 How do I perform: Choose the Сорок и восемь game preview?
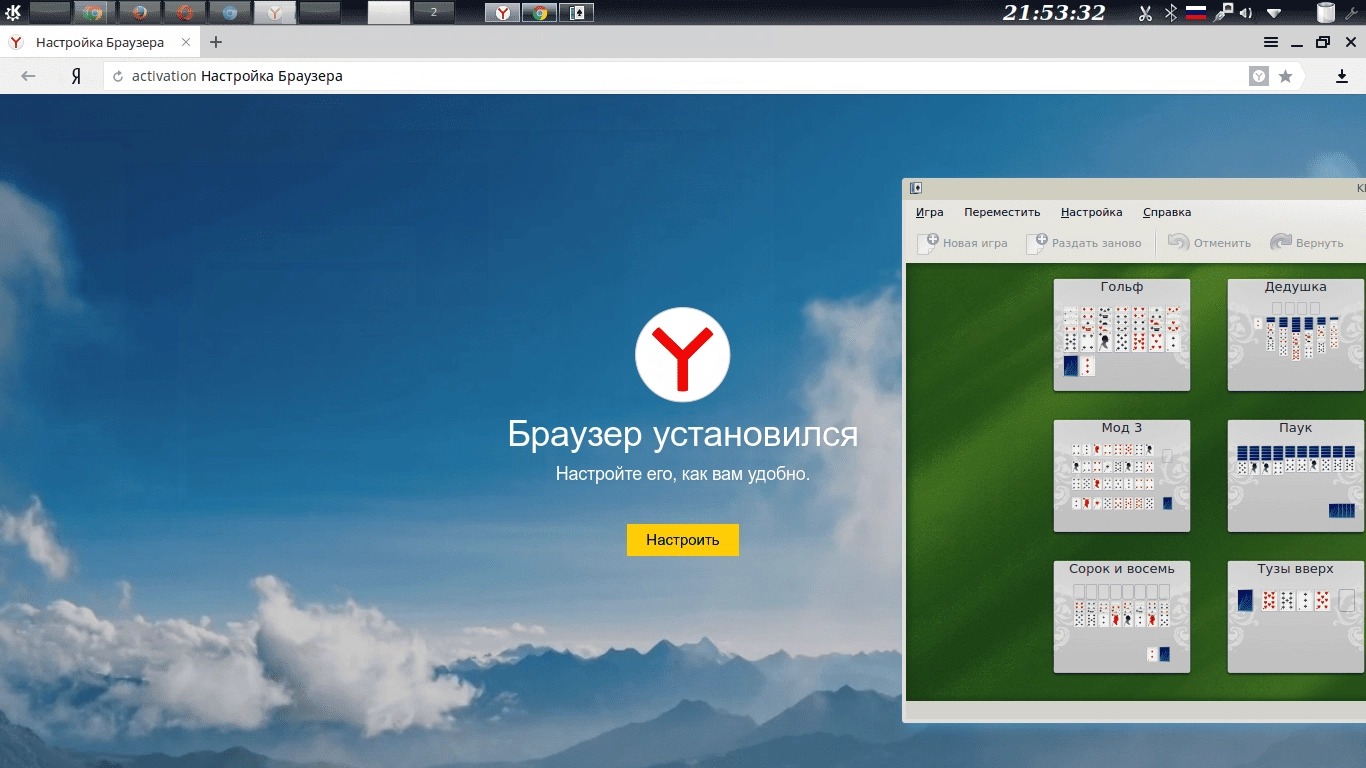[x=1122, y=616]
